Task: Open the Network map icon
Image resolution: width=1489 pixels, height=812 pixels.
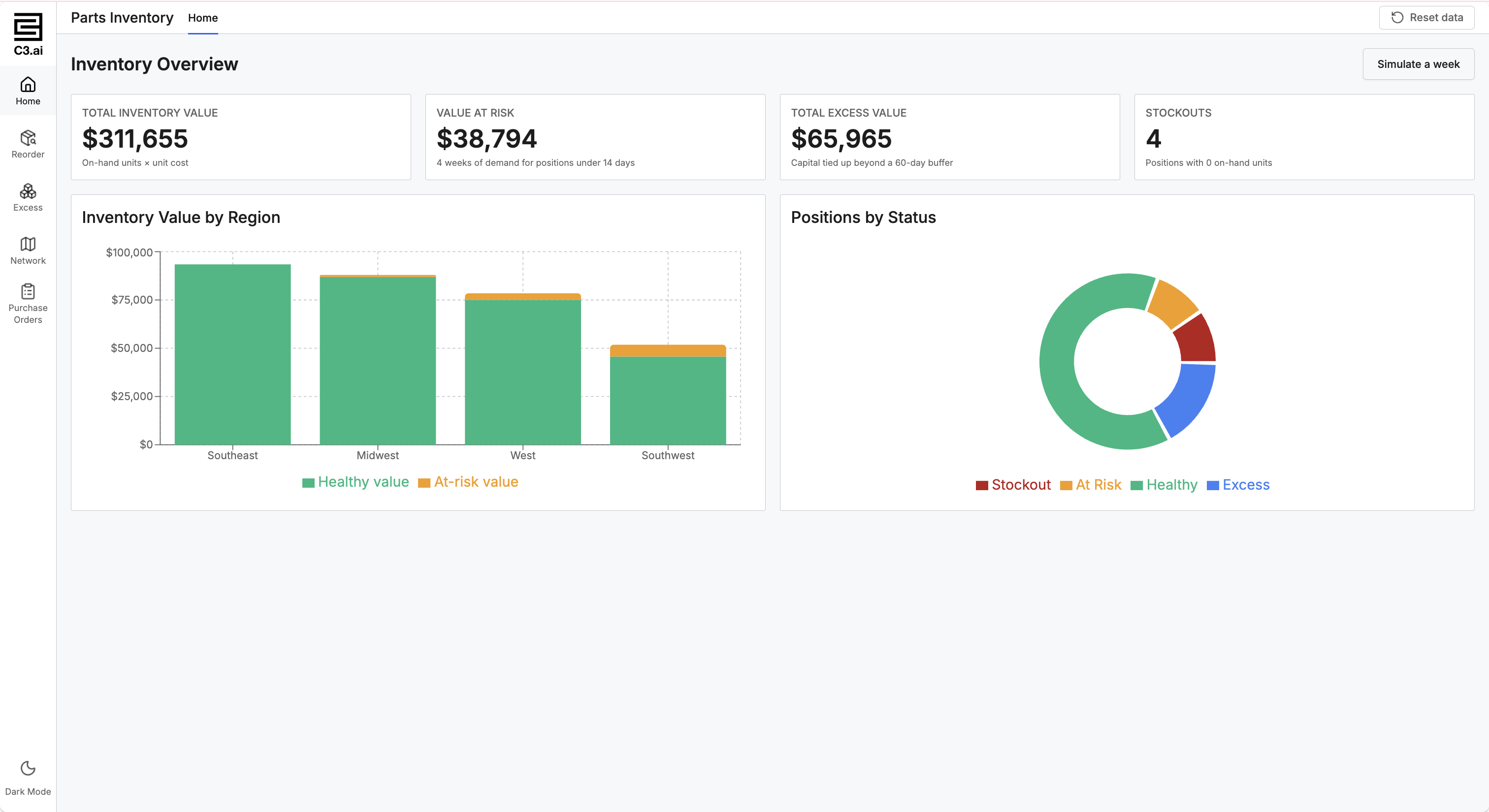Action: (x=28, y=244)
